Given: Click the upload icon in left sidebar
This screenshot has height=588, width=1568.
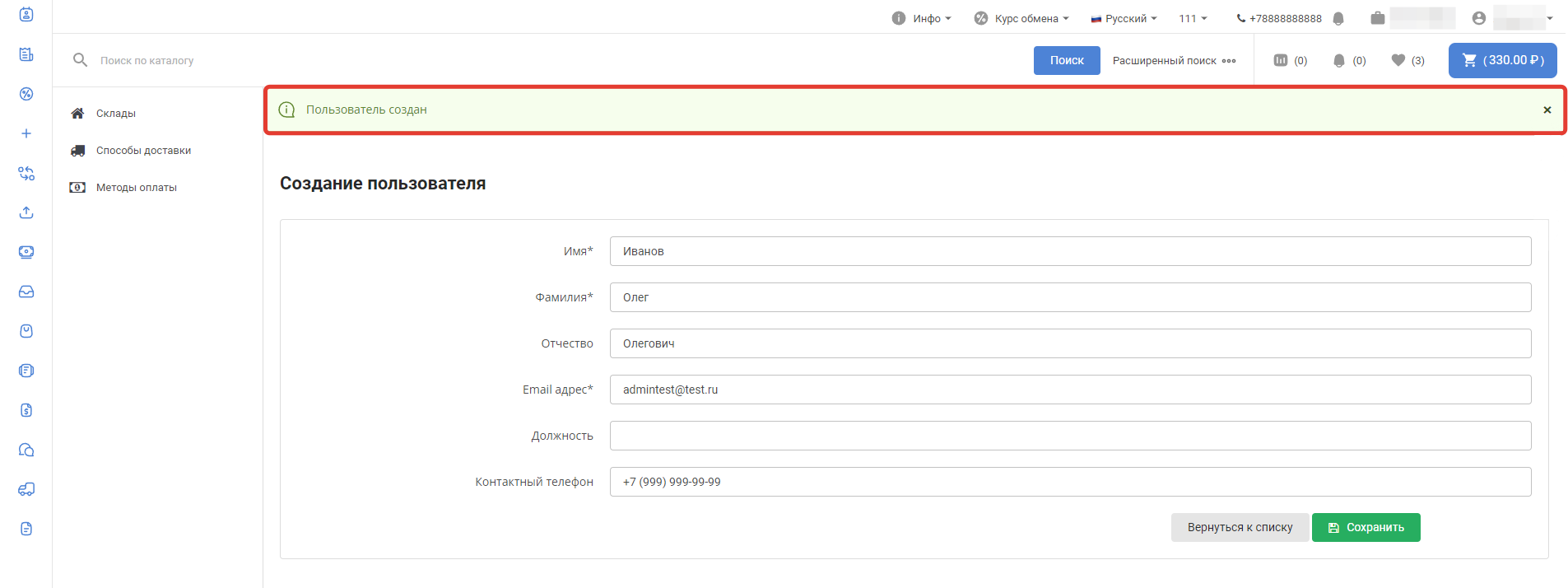Looking at the screenshot, I should tap(26, 212).
